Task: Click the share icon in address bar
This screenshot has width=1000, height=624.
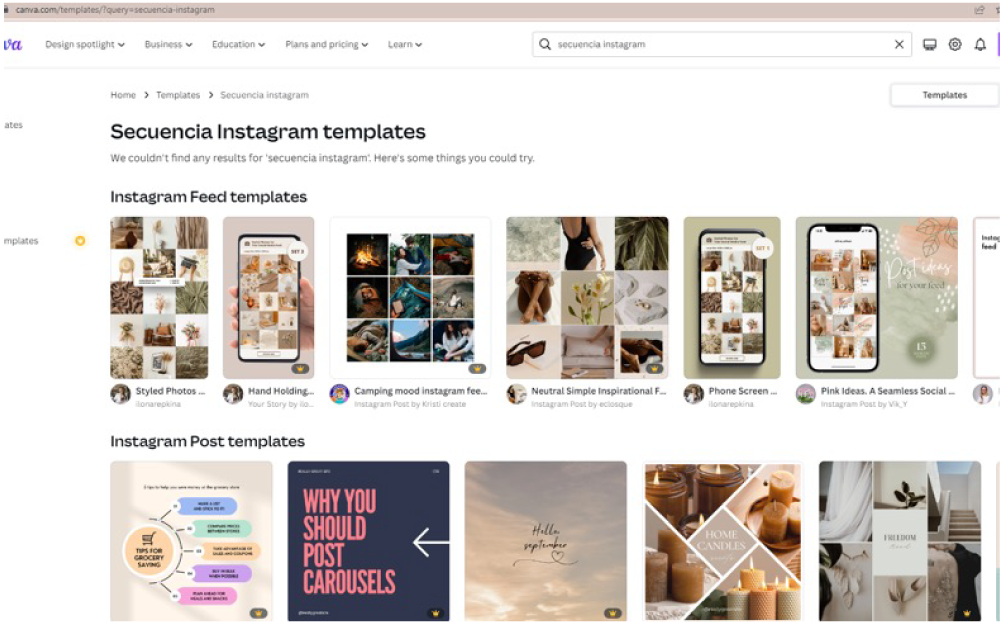Action: coord(979,10)
